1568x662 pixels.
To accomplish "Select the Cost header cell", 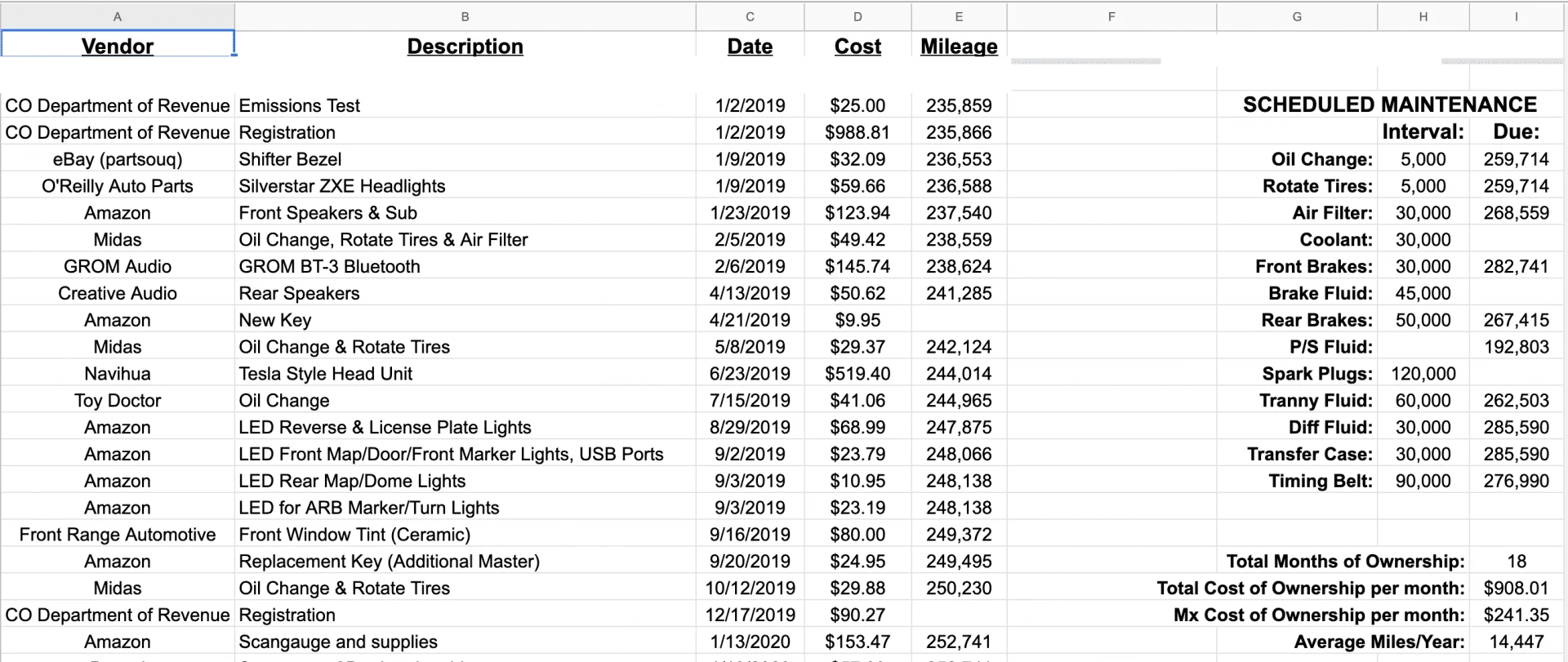I will 857,47.
